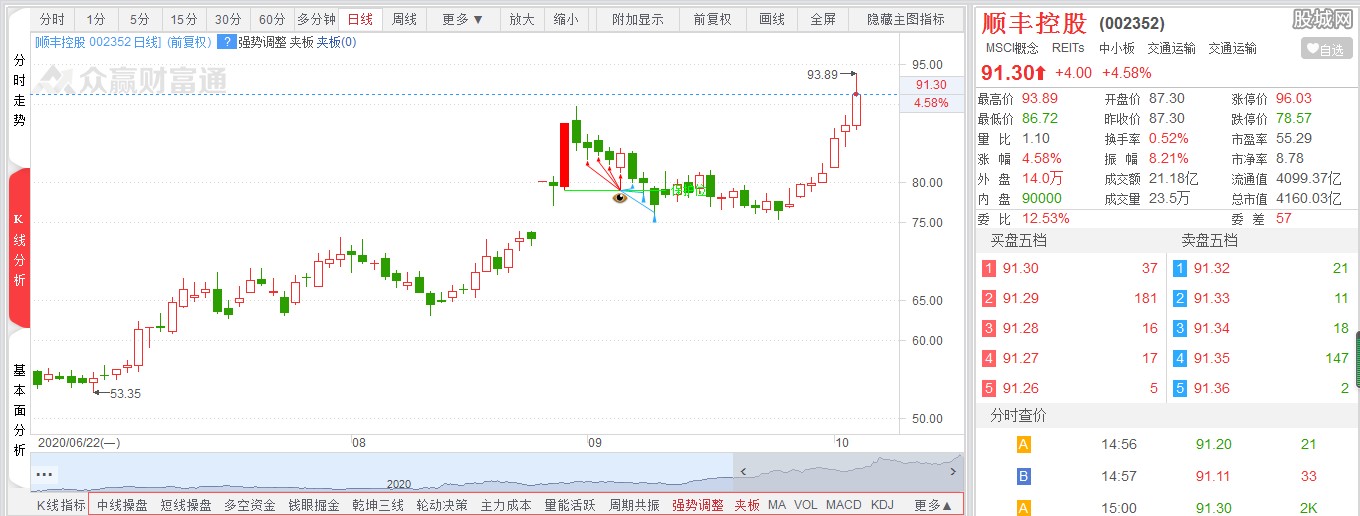This screenshot has width=1360, height=516.
Task: Click 缩小 to zoom out chart
Action: click(x=566, y=19)
